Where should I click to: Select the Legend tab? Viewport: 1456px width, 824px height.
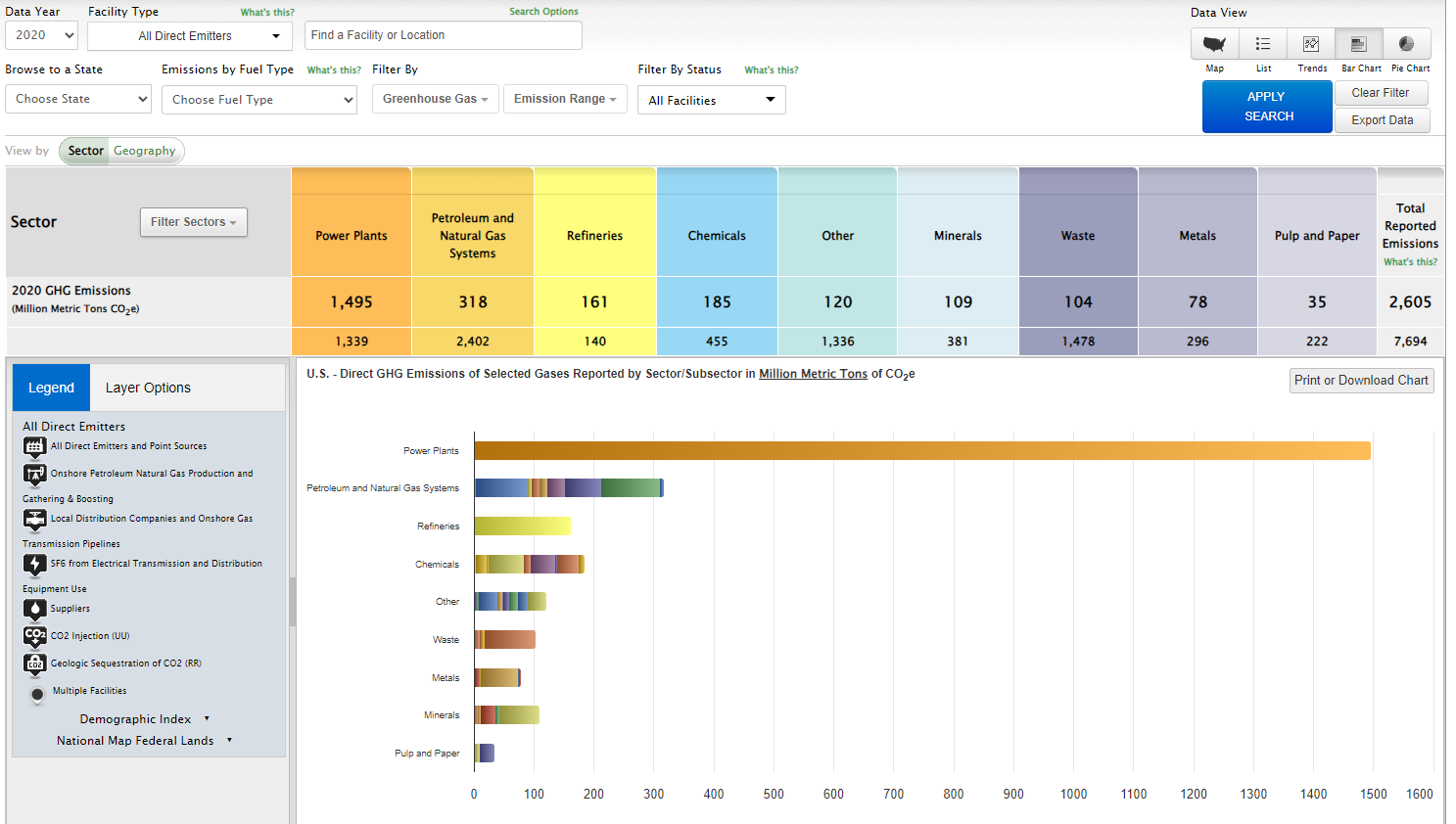[x=51, y=388]
